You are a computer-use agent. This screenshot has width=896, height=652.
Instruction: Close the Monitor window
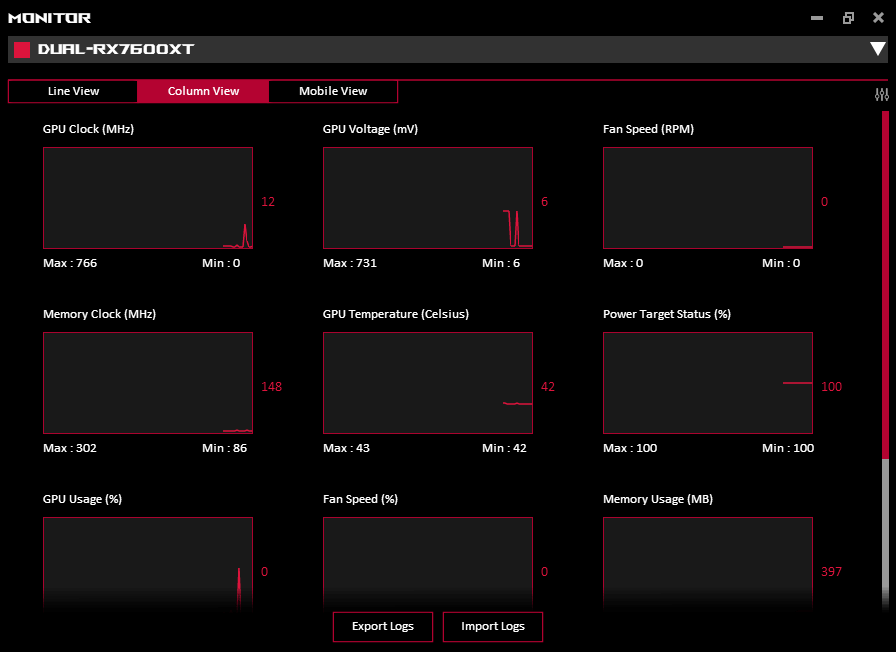point(878,18)
